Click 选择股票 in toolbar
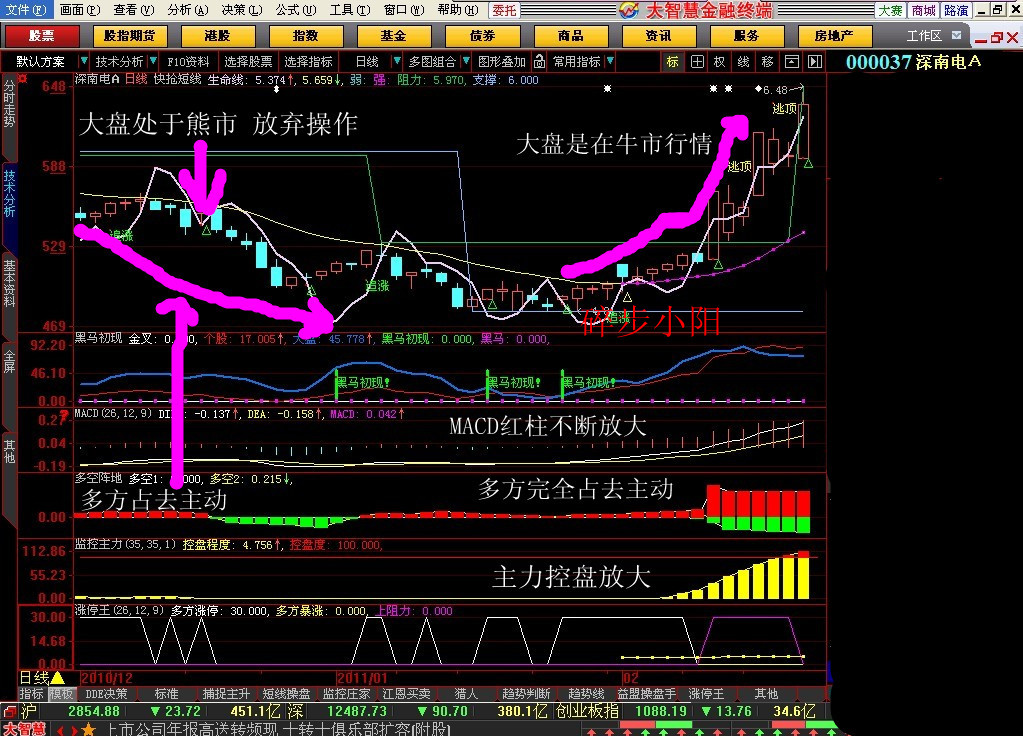 [248, 61]
